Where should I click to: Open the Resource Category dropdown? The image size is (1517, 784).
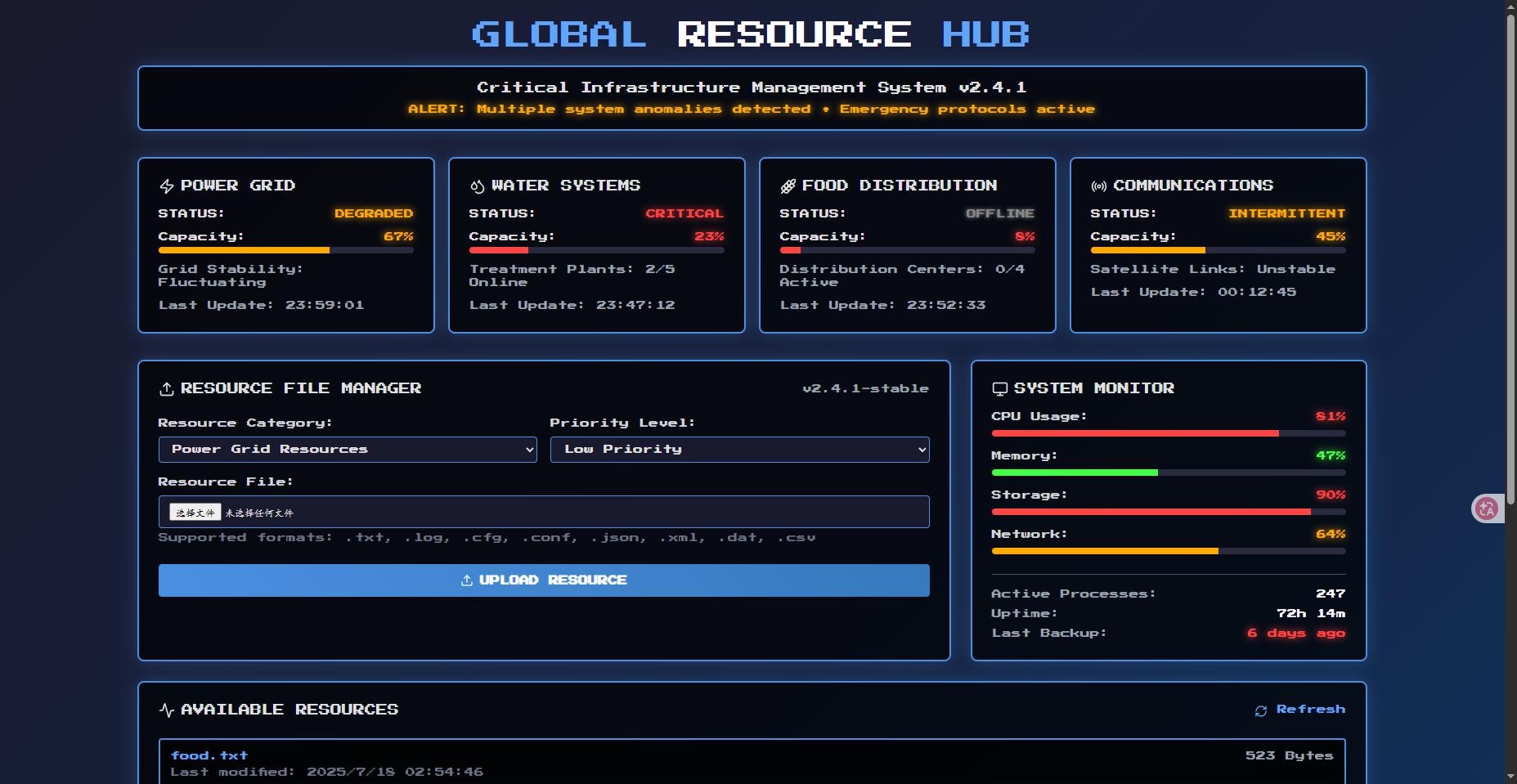348,450
